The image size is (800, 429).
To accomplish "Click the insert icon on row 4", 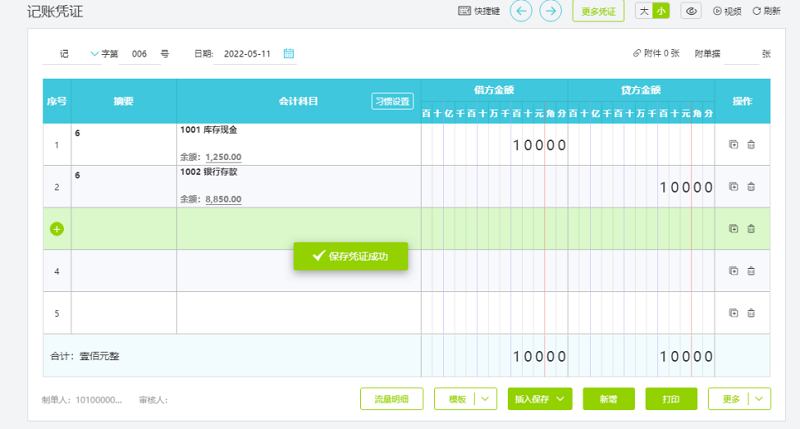I will (x=733, y=271).
